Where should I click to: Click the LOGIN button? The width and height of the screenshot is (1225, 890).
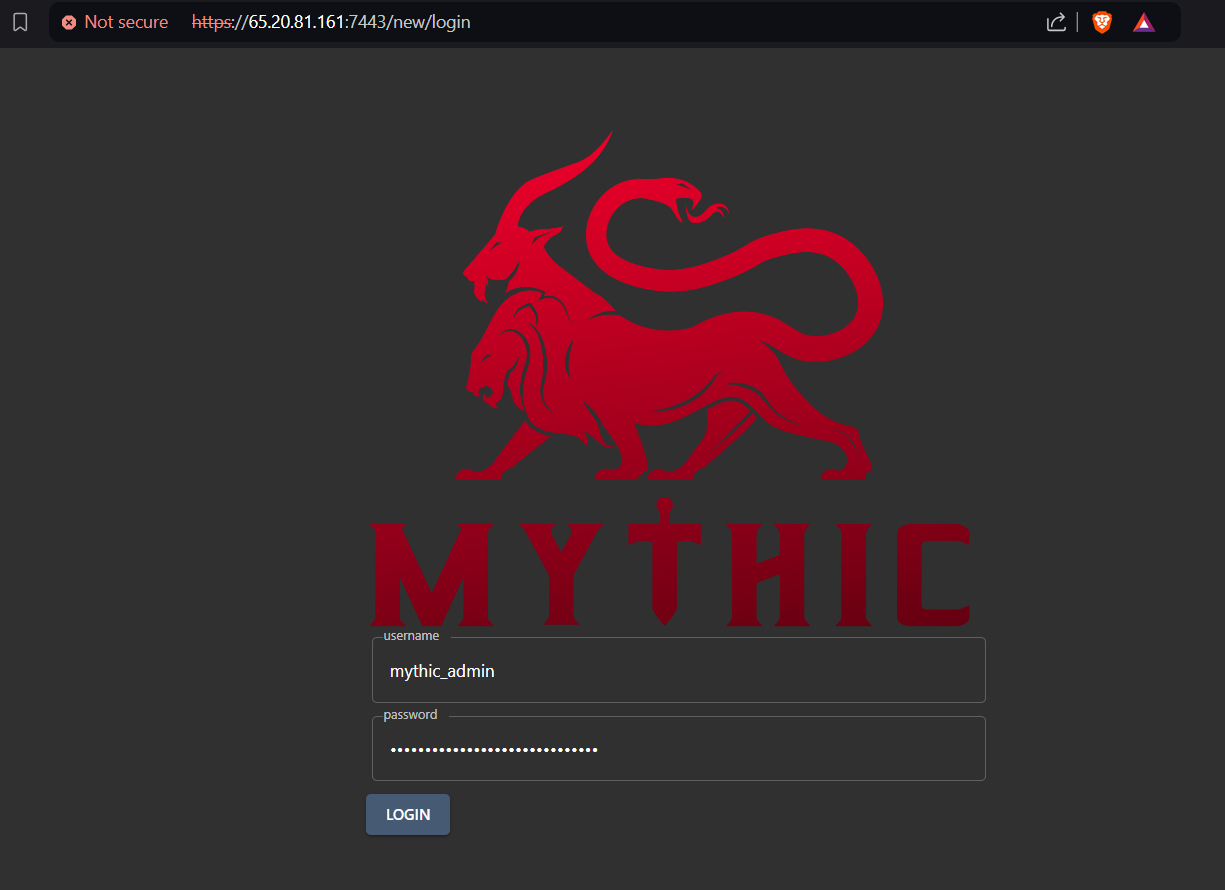pos(408,814)
